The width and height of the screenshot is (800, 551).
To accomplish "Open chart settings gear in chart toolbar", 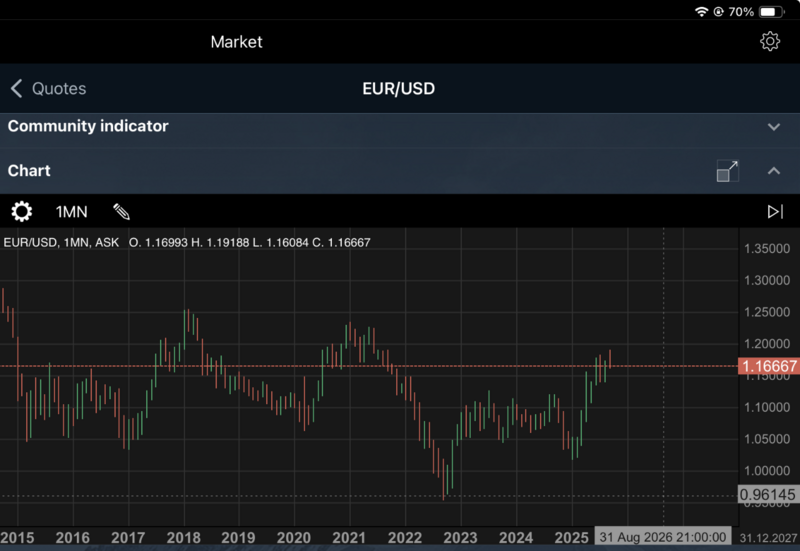I will click(x=21, y=212).
